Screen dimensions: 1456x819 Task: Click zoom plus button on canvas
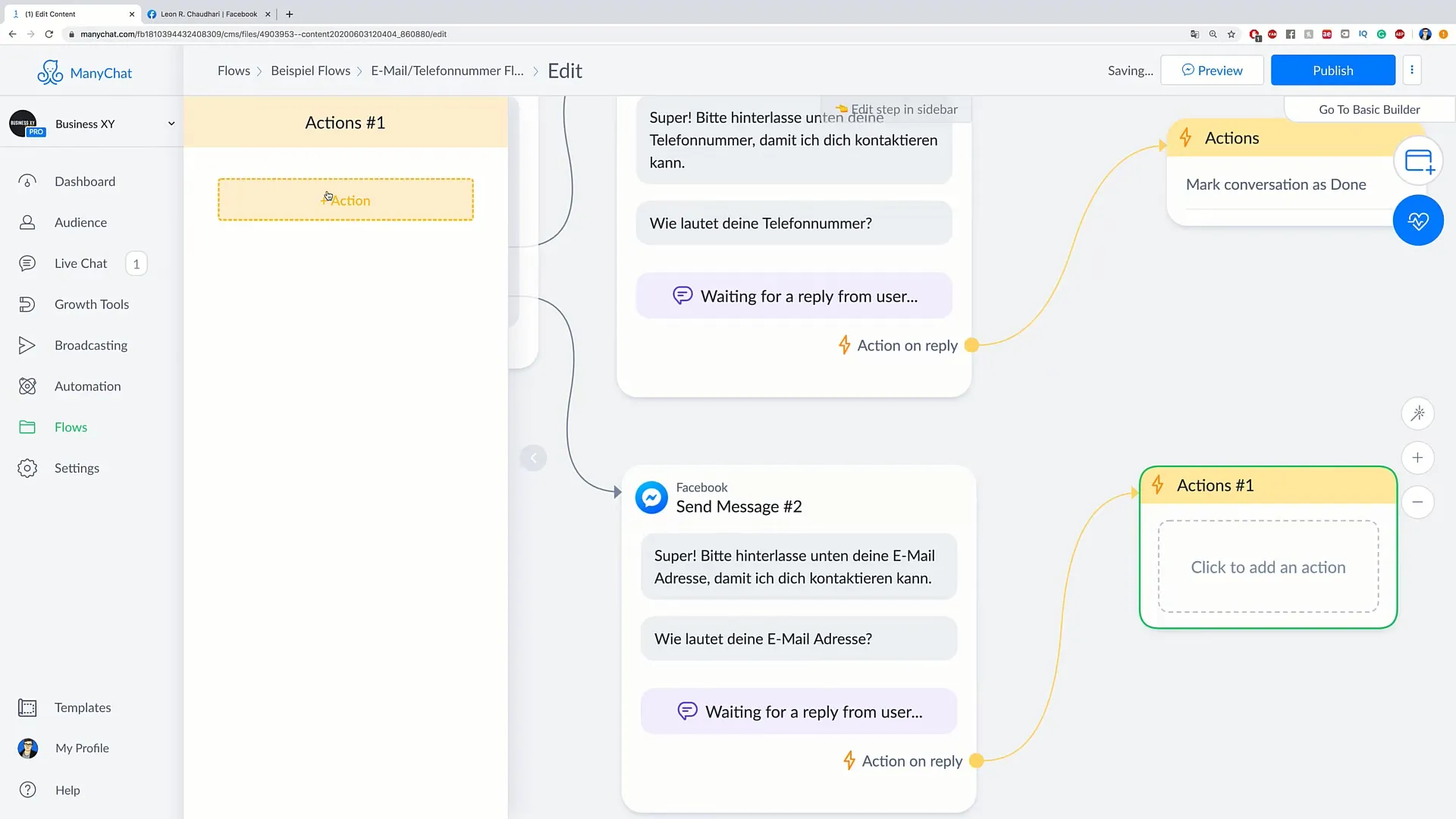pyautogui.click(x=1418, y=458)
